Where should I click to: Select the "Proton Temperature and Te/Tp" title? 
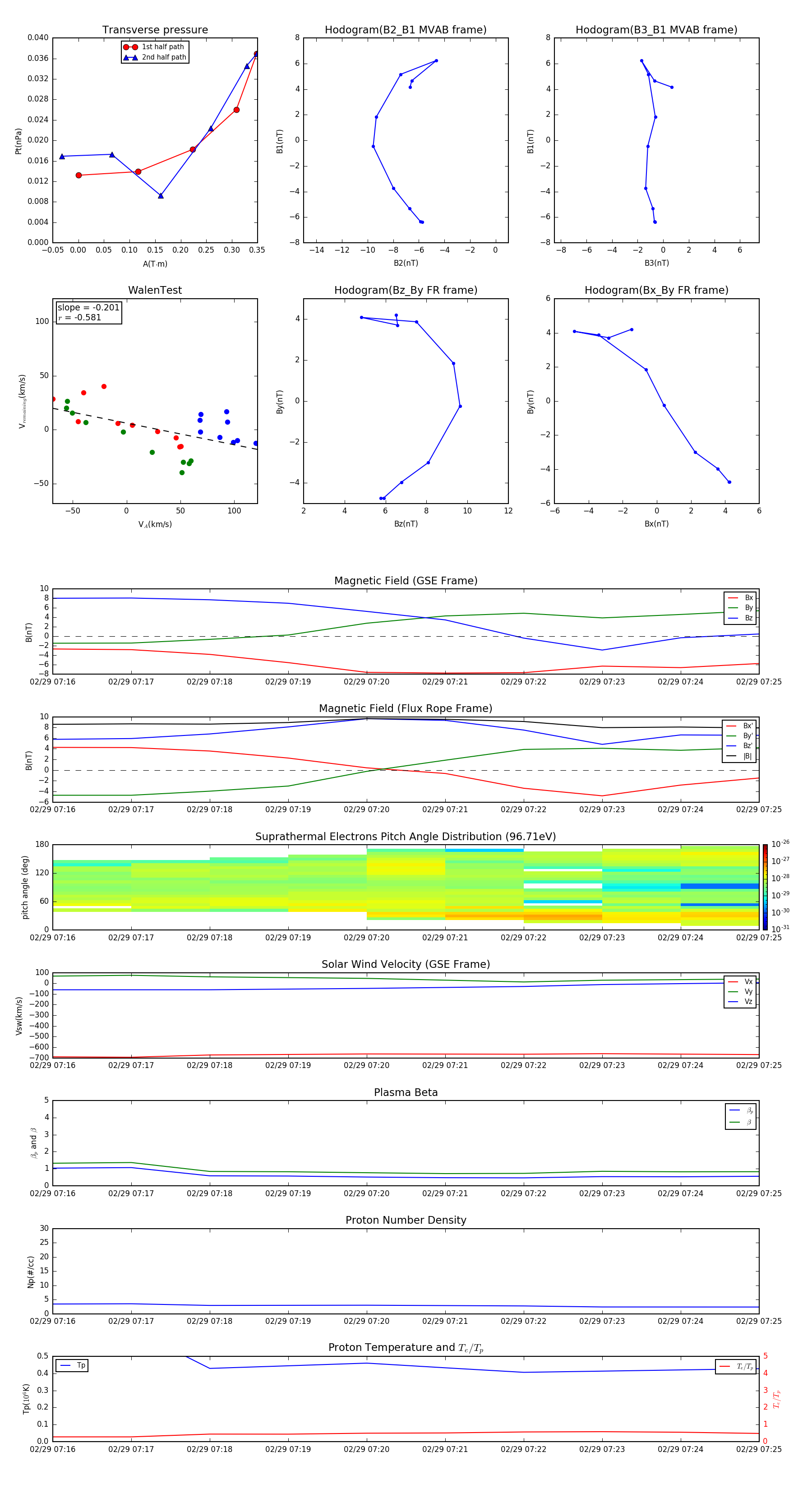[x=406, y=1348]
